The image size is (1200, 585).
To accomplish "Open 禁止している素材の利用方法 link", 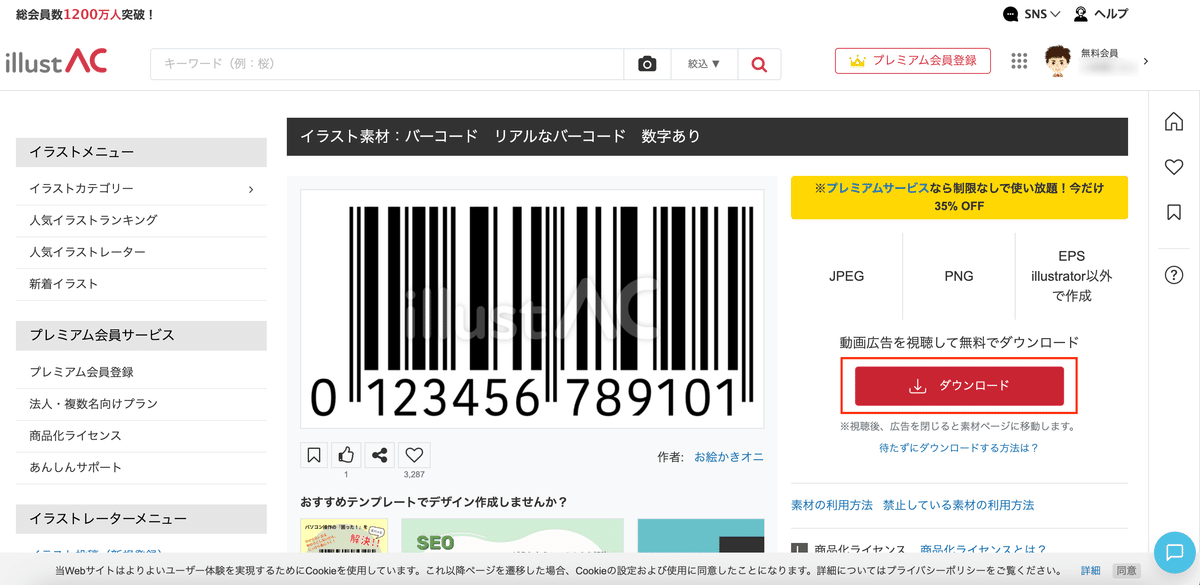I will pos(958,505).
